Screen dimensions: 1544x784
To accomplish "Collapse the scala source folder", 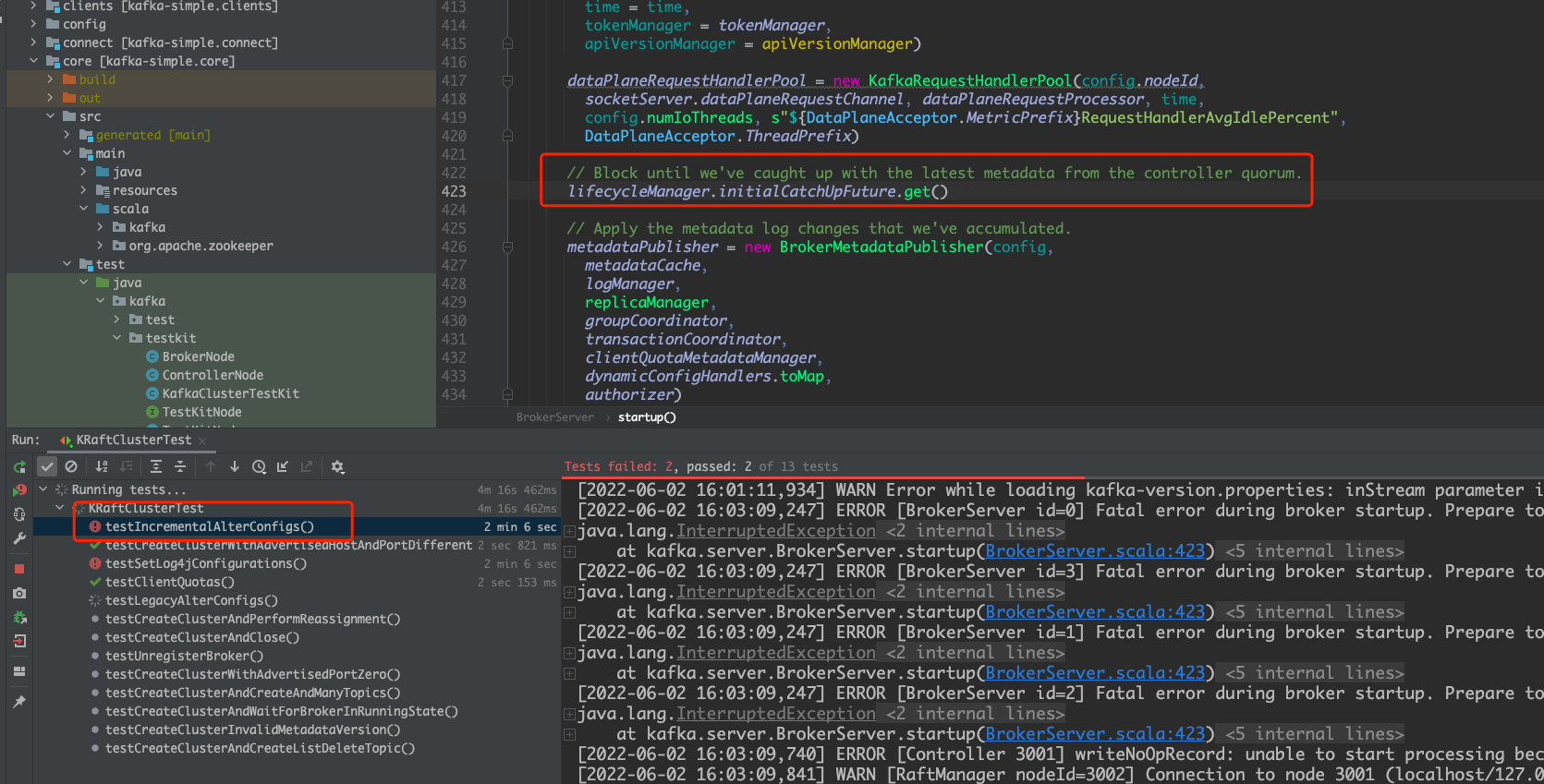I will point(84,209).
